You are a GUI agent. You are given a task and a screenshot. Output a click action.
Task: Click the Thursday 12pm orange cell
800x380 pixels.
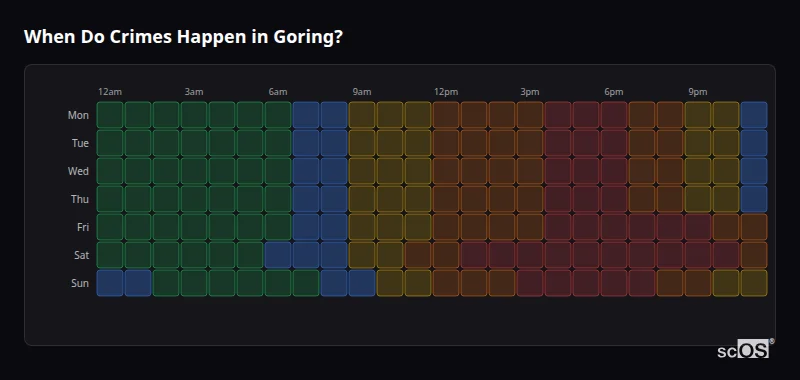pyautogui.click(x=446, y=199)
